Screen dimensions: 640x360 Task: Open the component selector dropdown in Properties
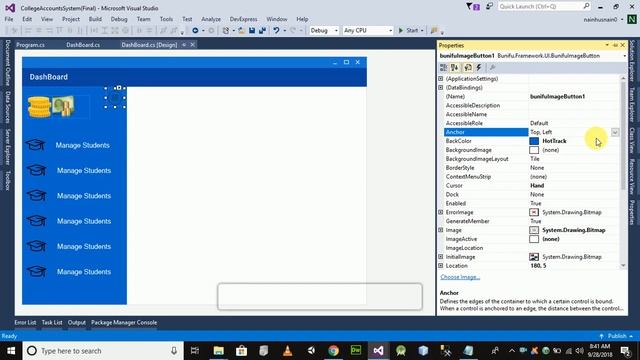(624, 56)
